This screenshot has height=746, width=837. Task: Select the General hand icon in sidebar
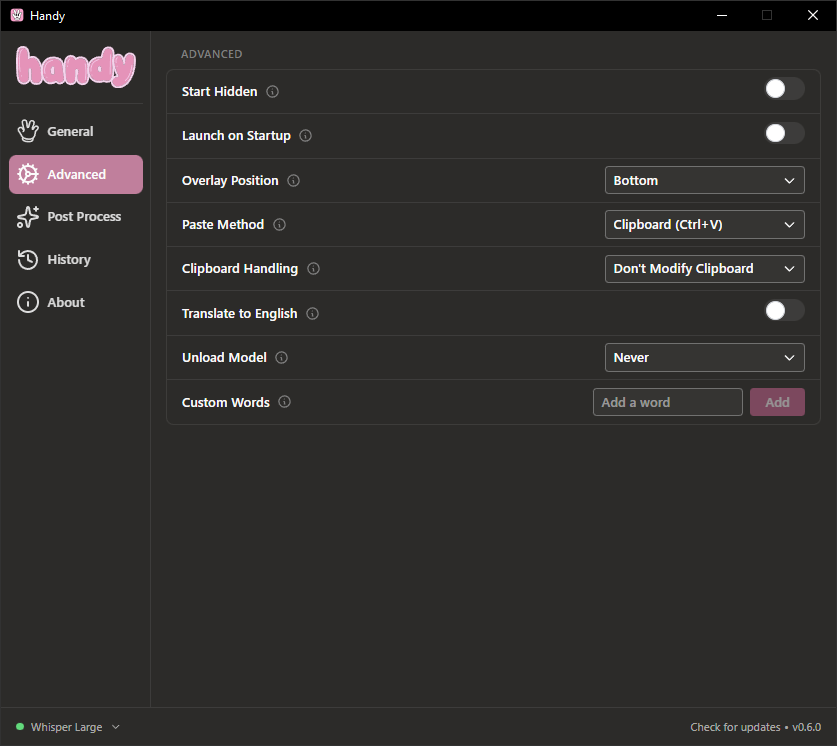click(28, 130)
